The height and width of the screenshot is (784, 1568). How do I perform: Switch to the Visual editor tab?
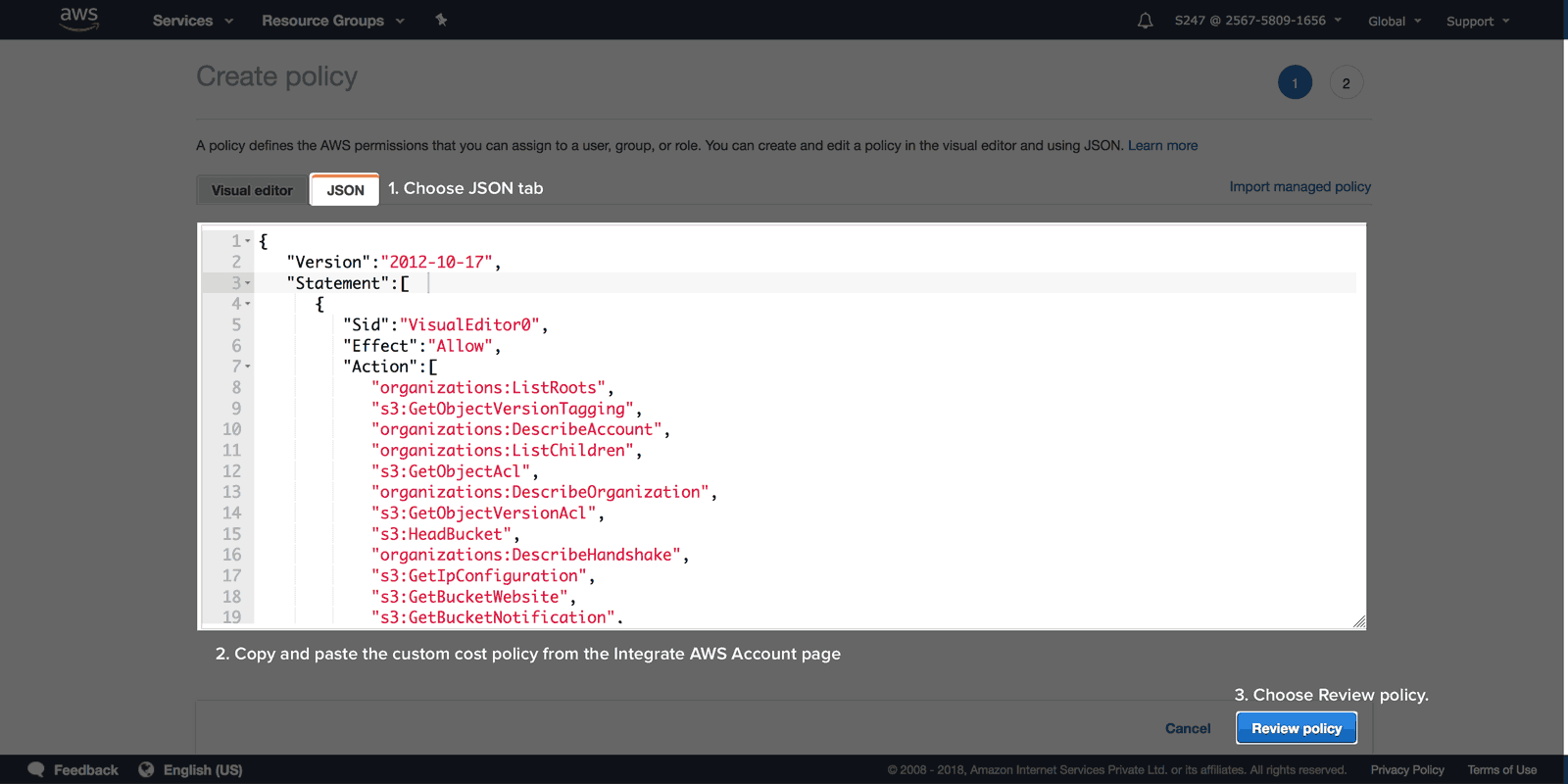tap(252, 190)
